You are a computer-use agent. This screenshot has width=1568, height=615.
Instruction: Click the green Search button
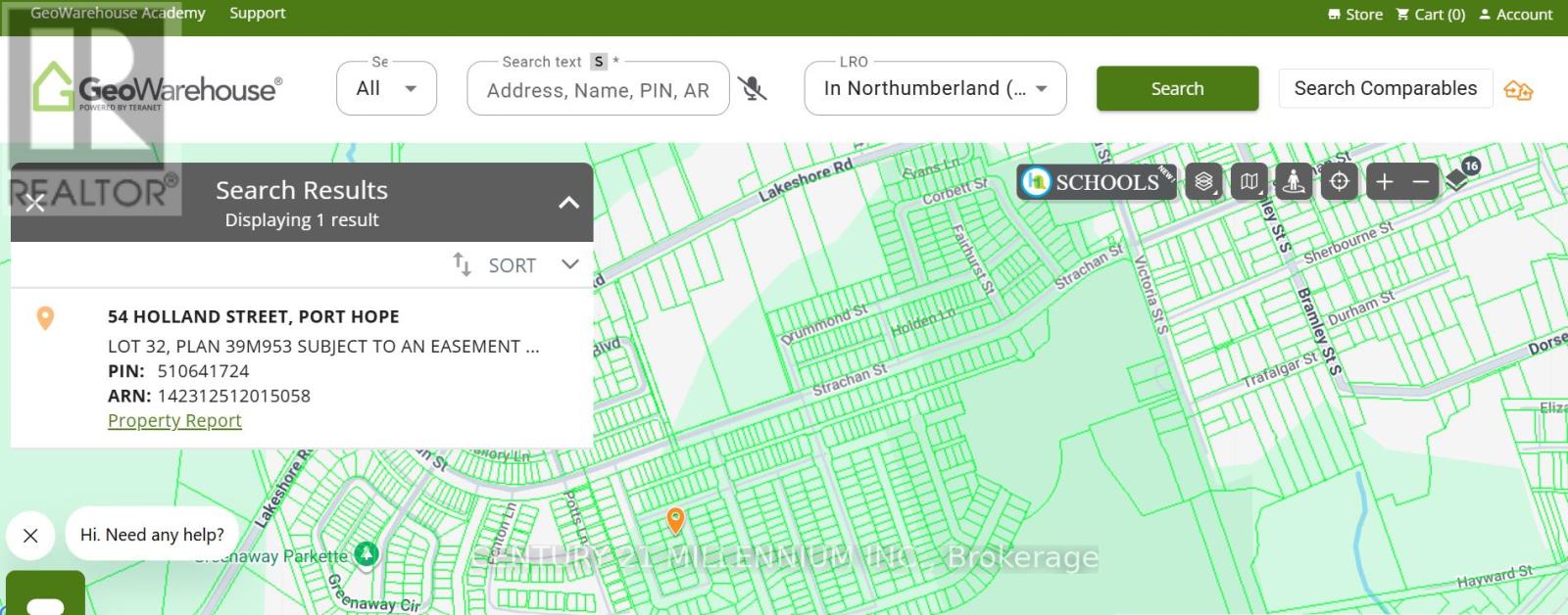coord(1177,89)
